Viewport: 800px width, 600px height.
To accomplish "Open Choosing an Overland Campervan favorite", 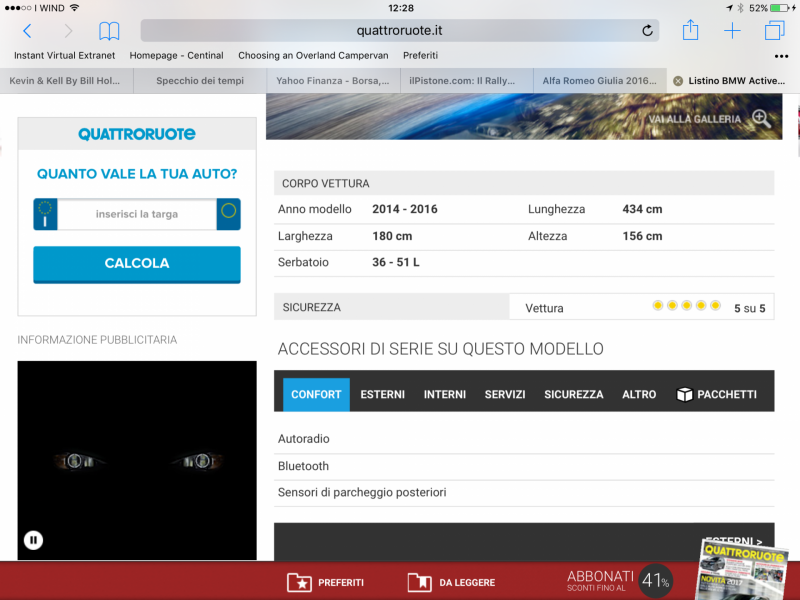I will click(313, 55).
